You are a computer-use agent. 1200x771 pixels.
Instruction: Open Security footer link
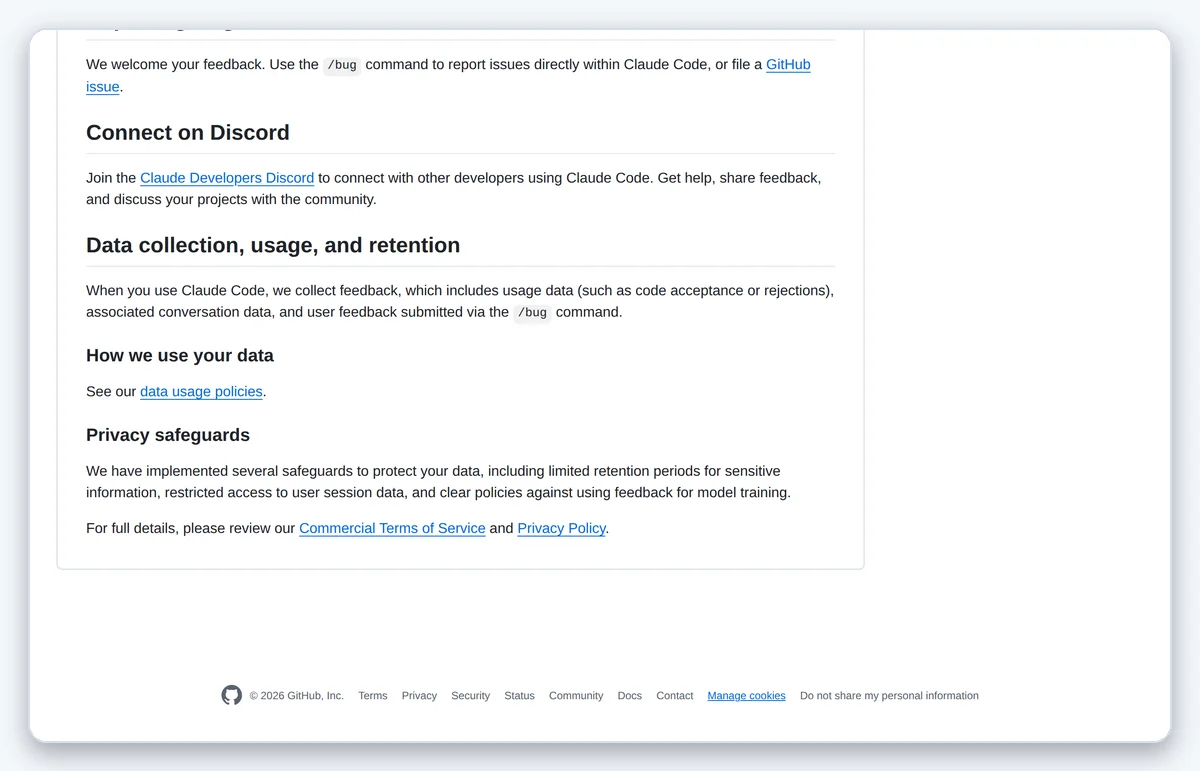tap(470, 696)
